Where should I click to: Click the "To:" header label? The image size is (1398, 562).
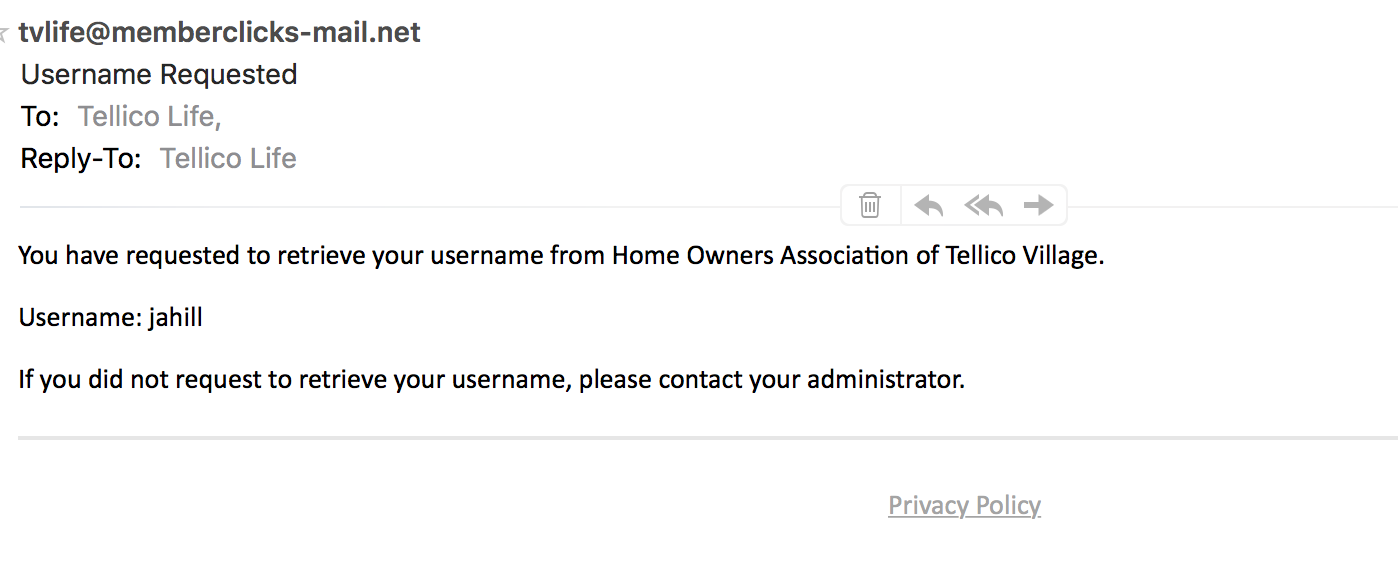point(40,117)
